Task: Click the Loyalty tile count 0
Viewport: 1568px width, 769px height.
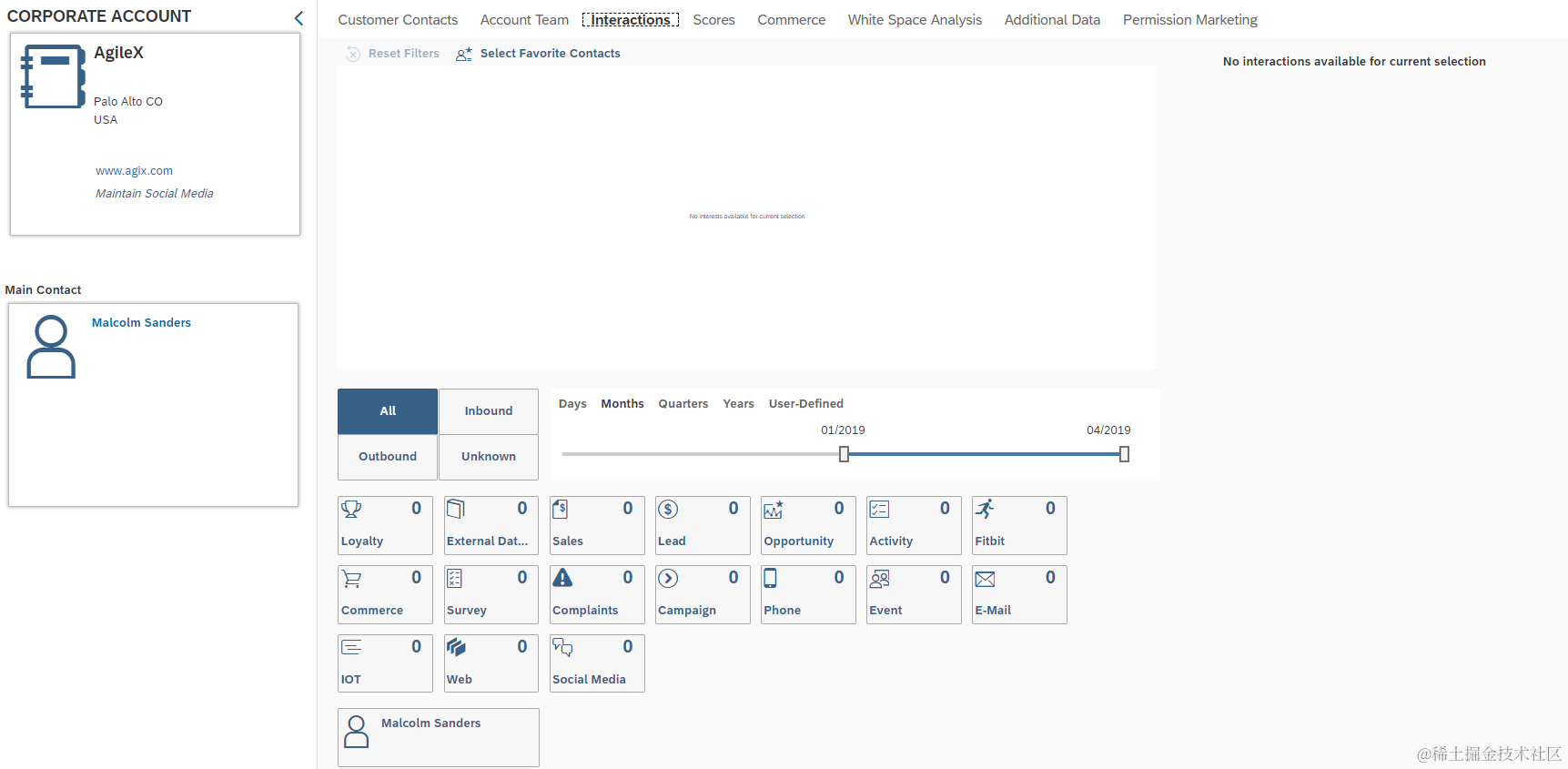Action: (416, 509)
